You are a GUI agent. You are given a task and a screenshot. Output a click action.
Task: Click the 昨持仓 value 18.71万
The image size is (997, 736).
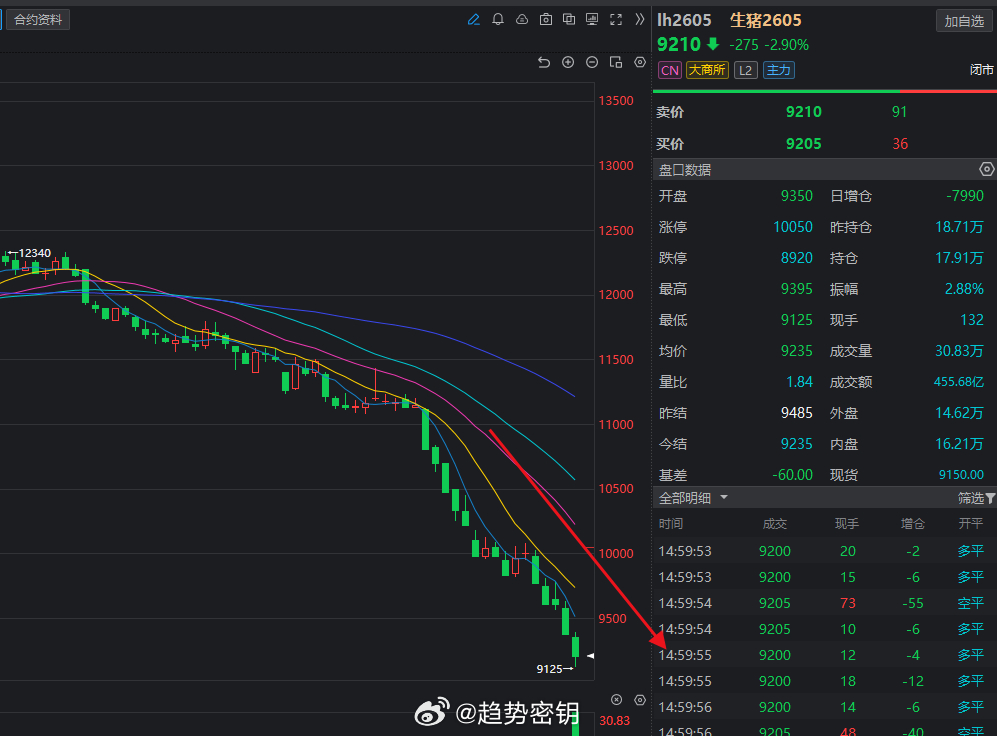[x=959, y=227]
